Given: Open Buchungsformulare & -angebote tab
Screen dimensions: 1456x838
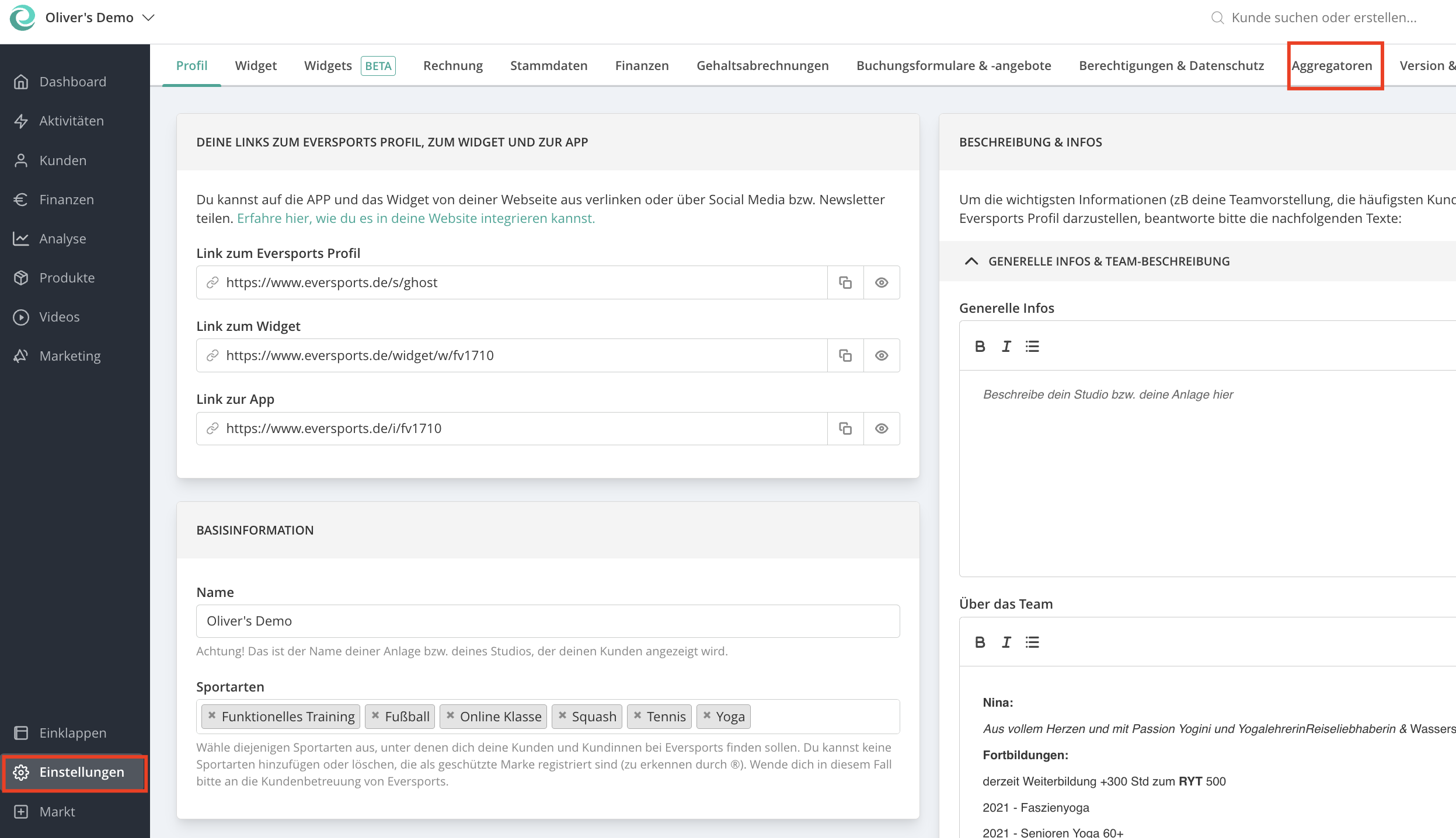Looking at the screenshot, I should [x=953, y=65].
